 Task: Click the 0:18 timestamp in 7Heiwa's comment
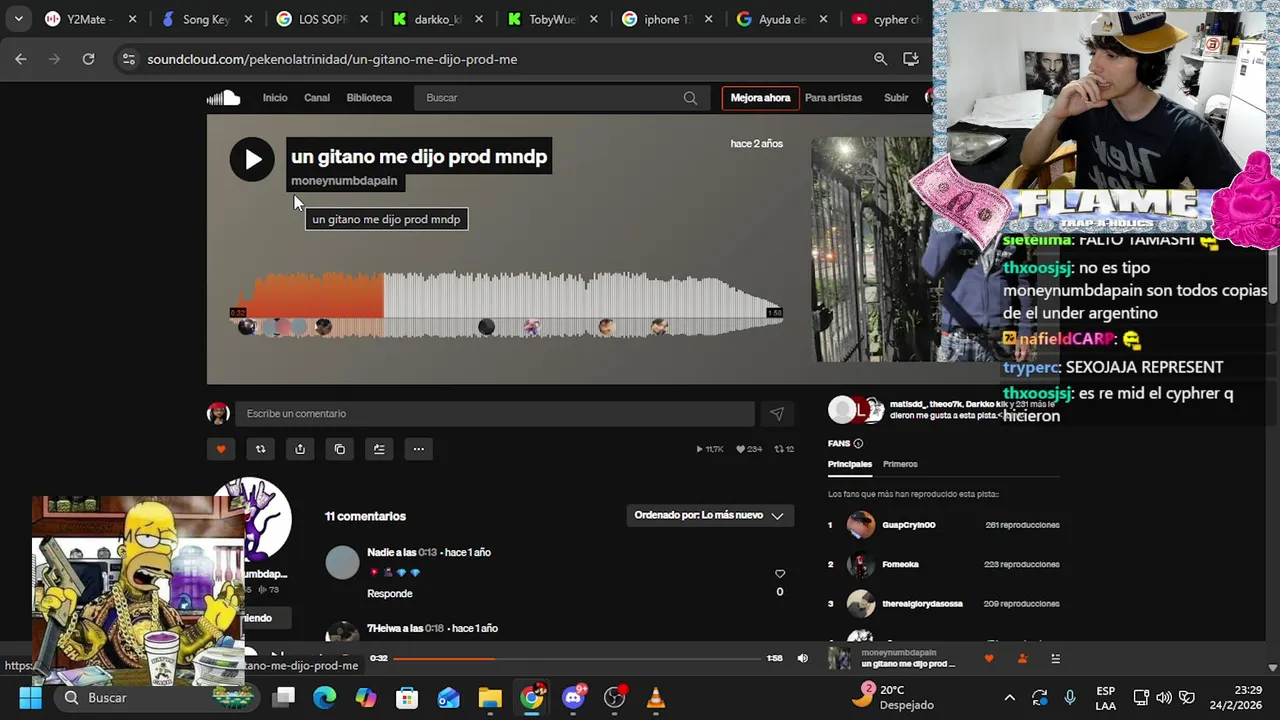pos(434,628)
